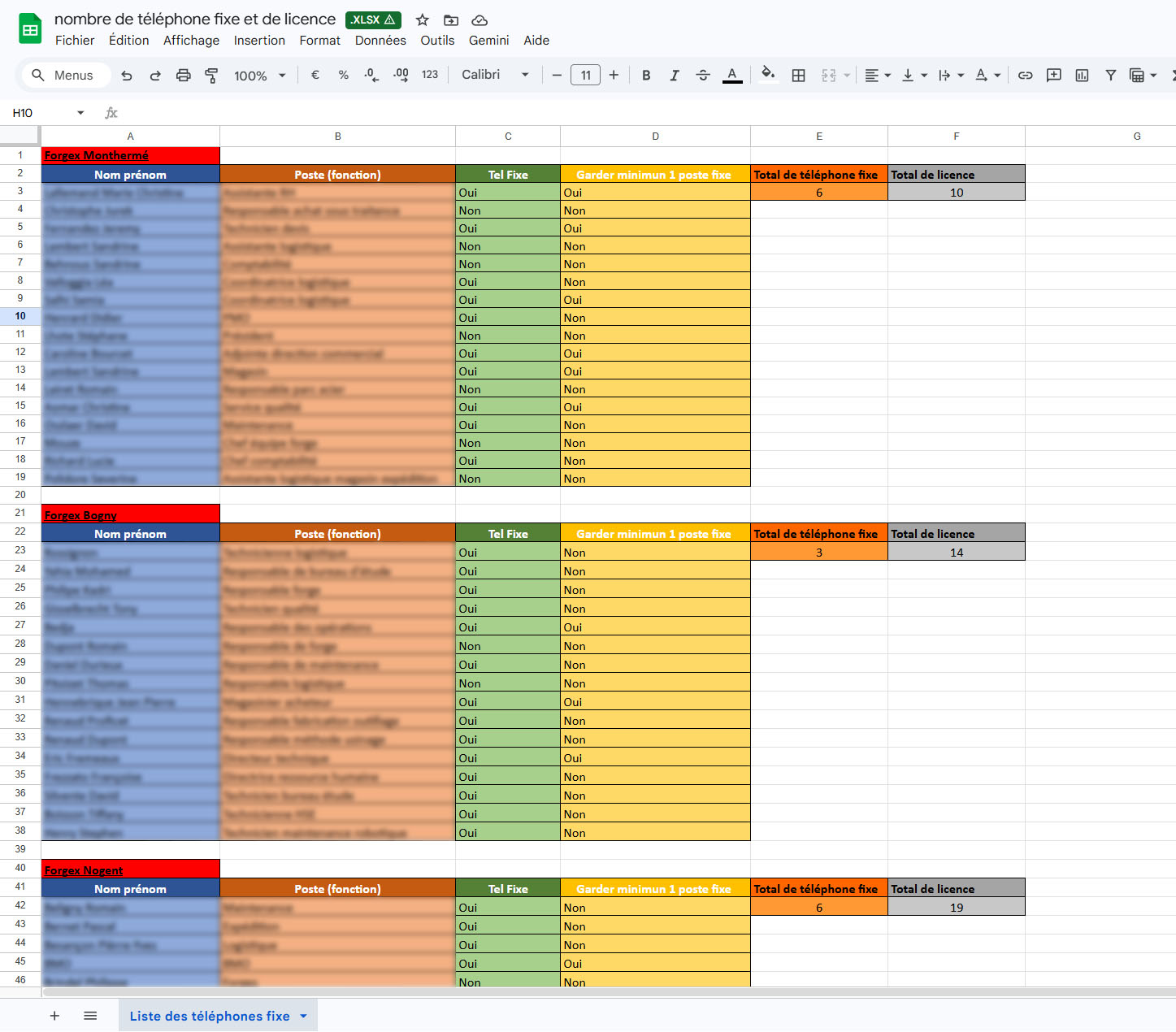
Task: Apply euro currency format
Action: pos(315,75)
